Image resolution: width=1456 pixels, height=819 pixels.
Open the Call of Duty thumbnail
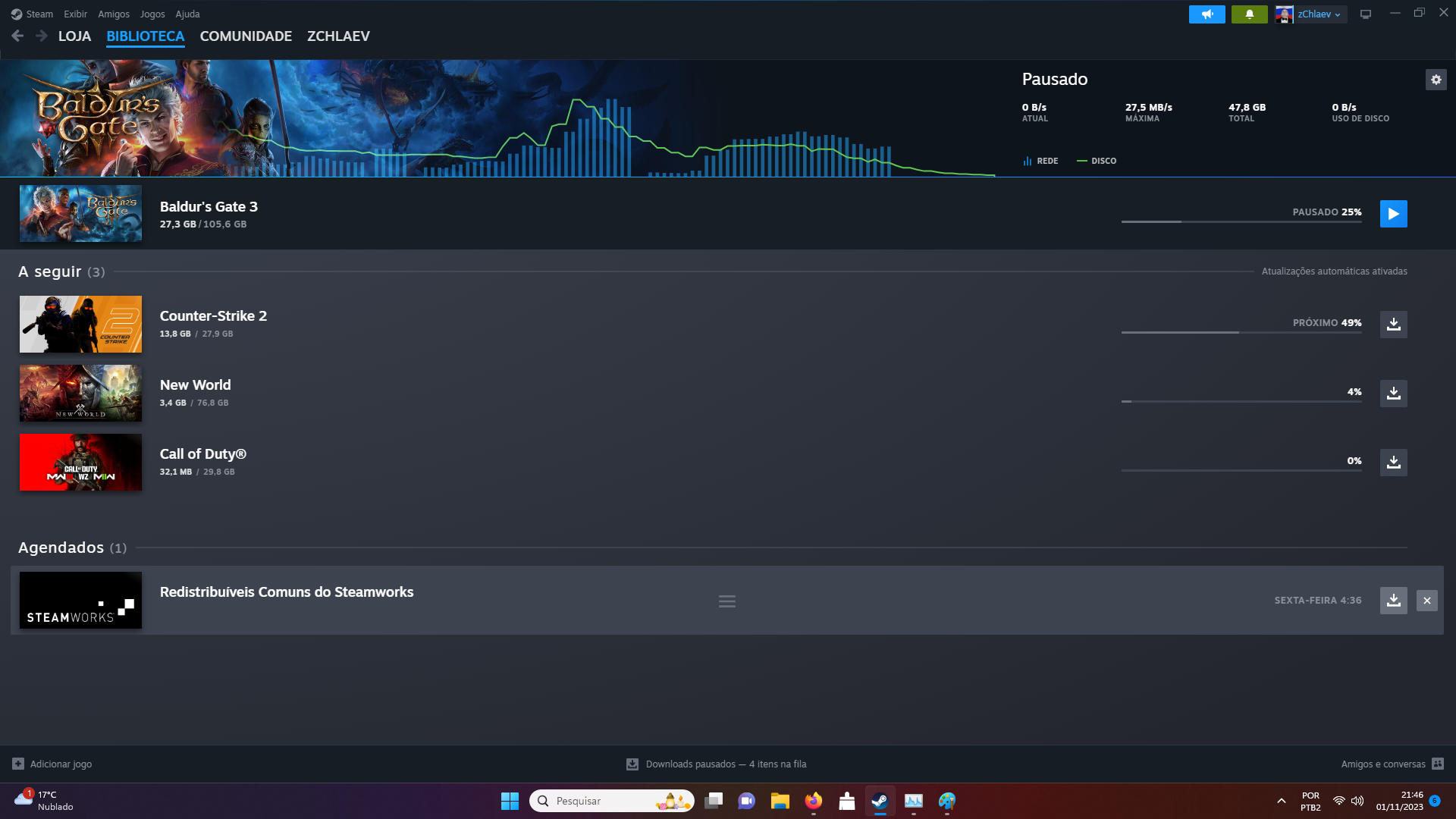tap(80, 463)
